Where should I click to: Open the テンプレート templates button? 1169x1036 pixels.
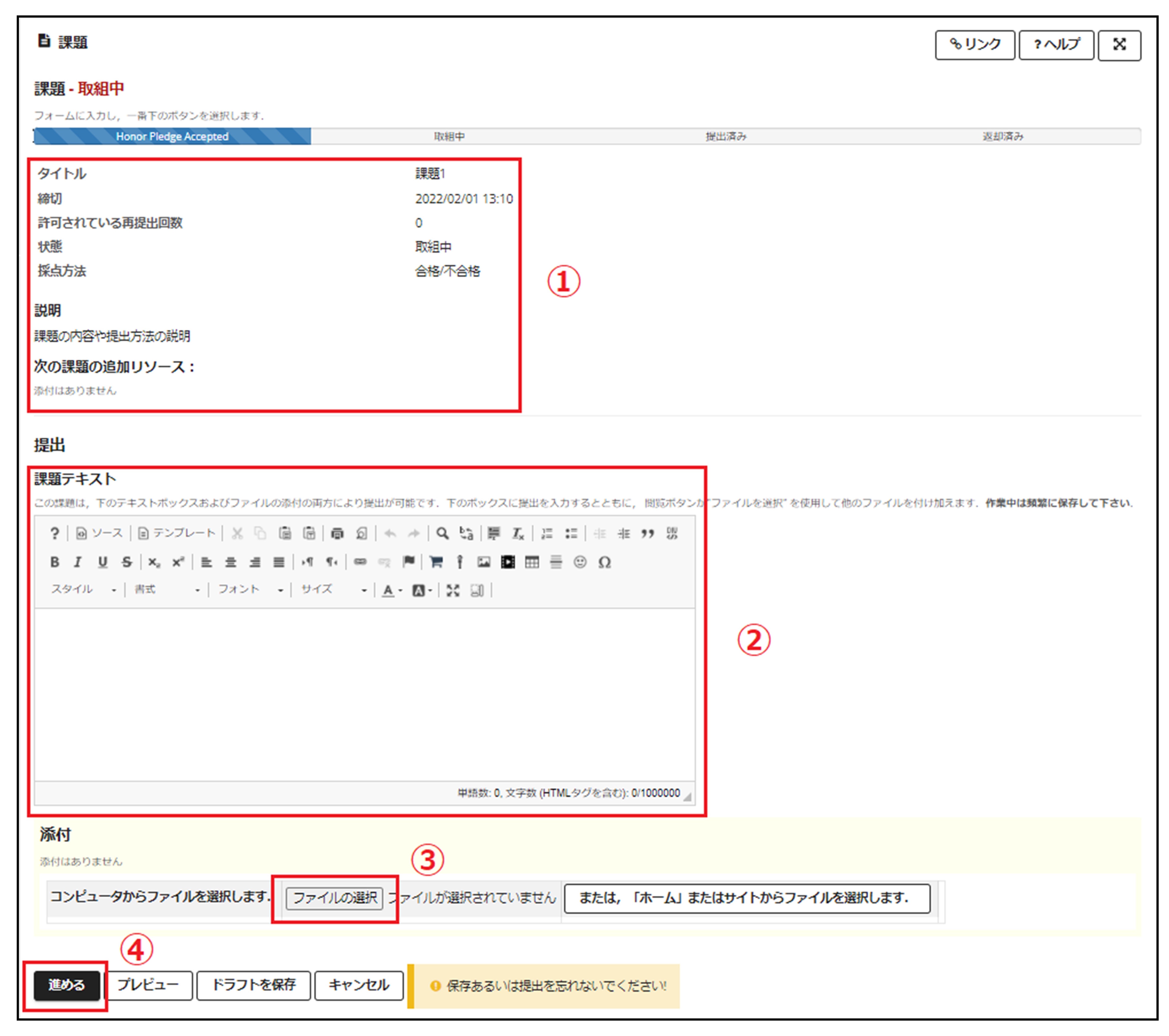click(177, 533)
